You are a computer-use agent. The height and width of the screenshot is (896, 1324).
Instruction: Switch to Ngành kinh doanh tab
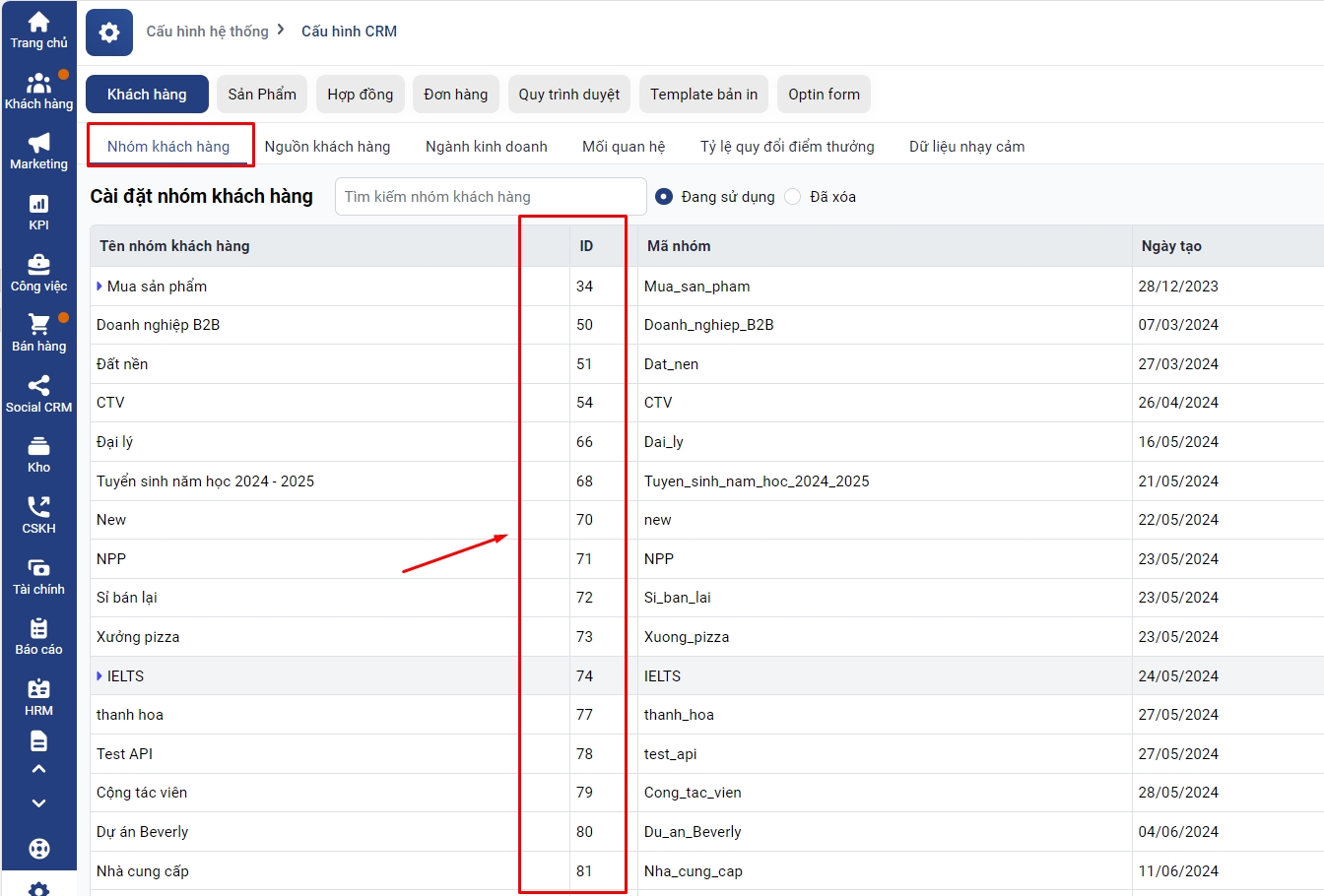coord(486,147)
